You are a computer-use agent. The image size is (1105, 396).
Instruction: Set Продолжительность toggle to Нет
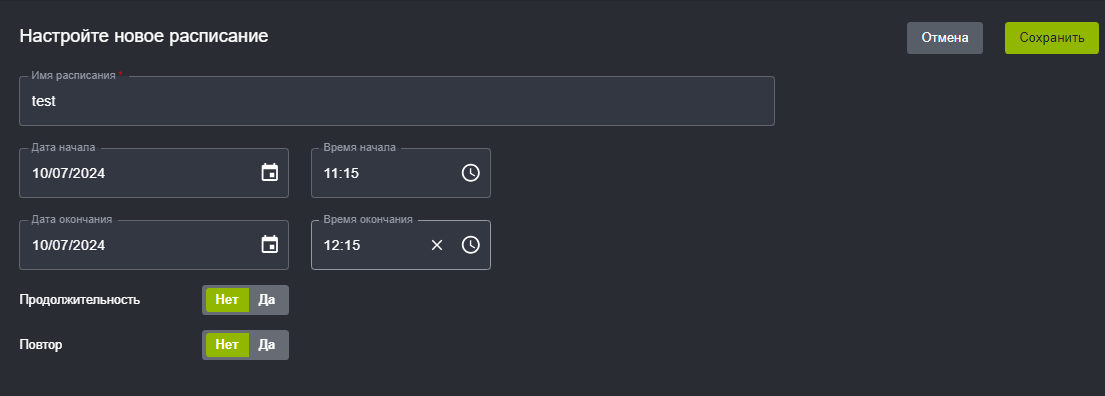coord(227,299)
